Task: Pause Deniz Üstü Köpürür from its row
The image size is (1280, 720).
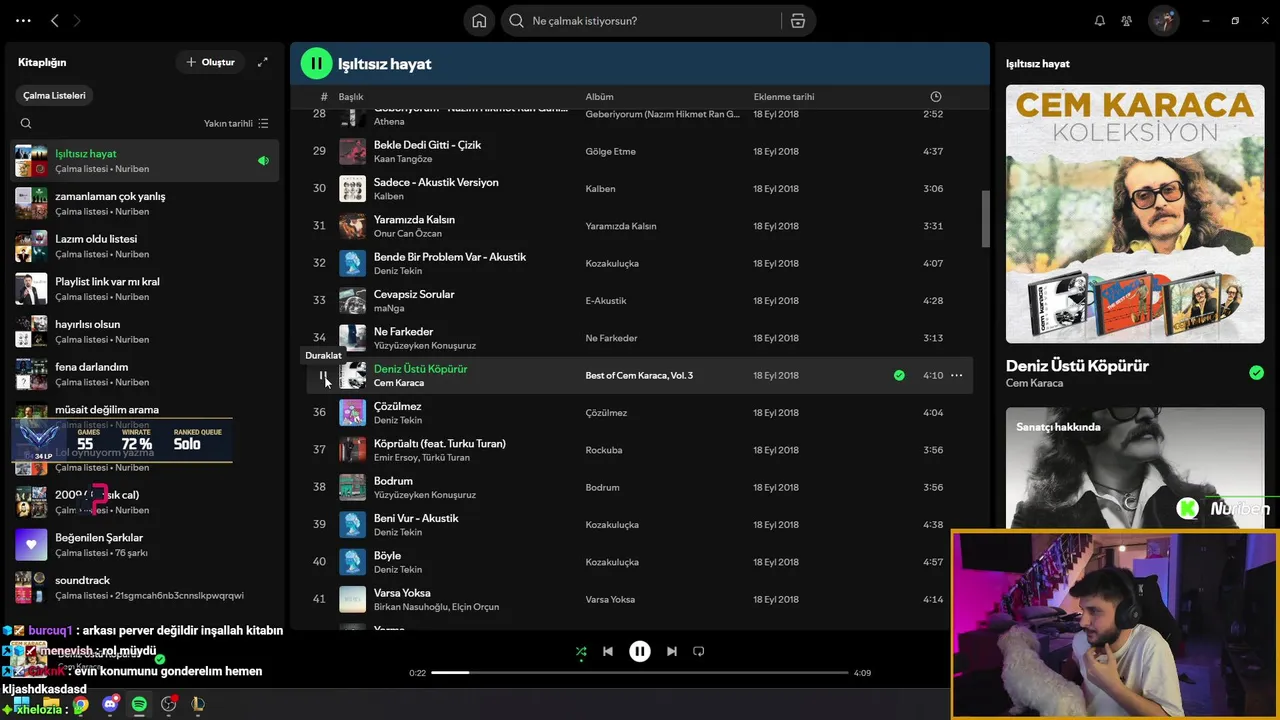Action: (321, 376)
